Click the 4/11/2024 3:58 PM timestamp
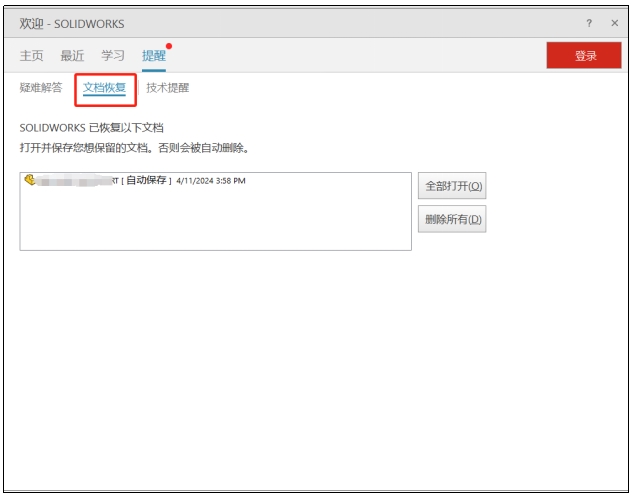This screenshot has width=634, height=496. click(211, 181)
